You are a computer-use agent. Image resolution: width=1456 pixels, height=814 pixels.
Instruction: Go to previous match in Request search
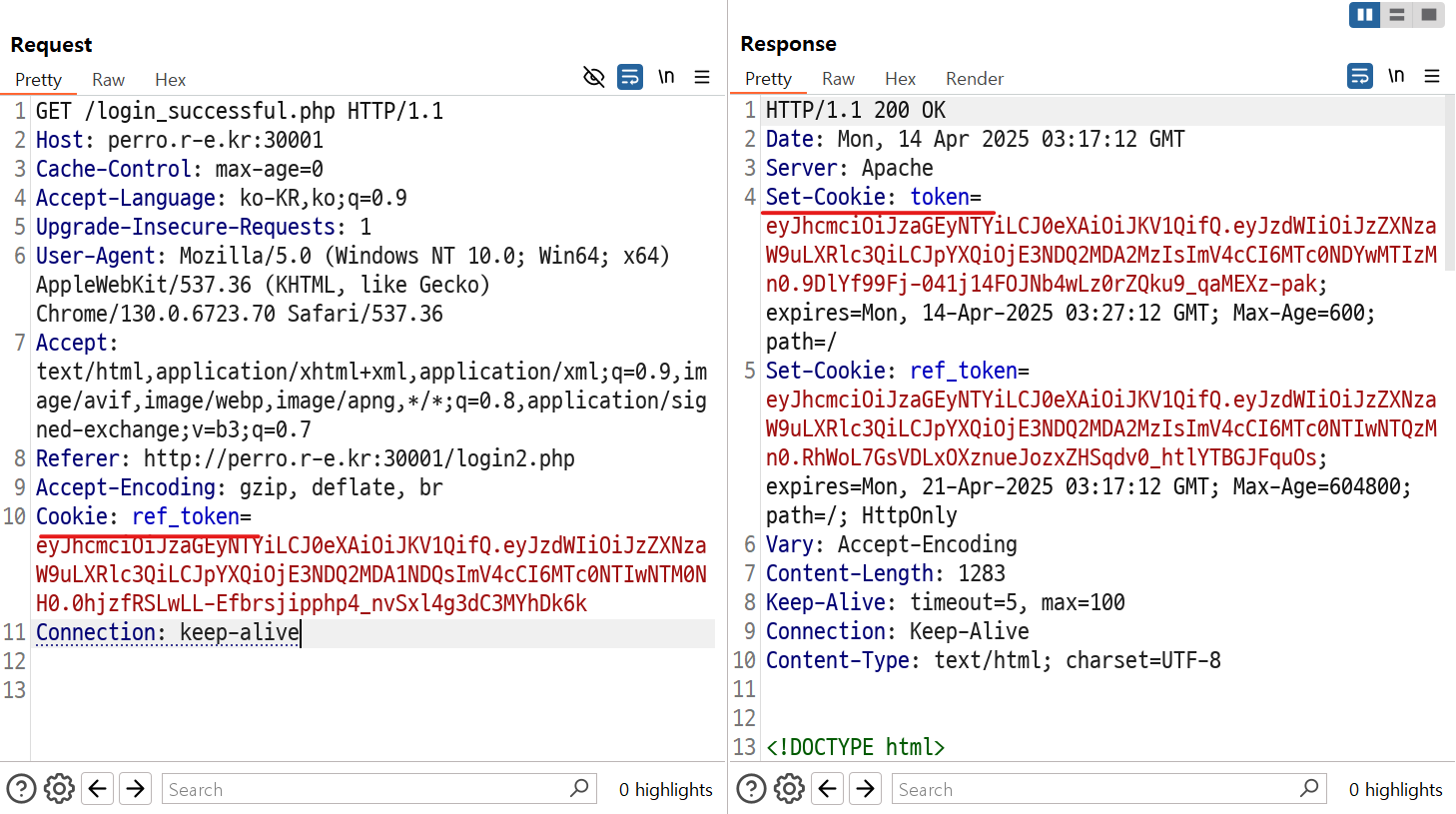[x=97, y=789]
